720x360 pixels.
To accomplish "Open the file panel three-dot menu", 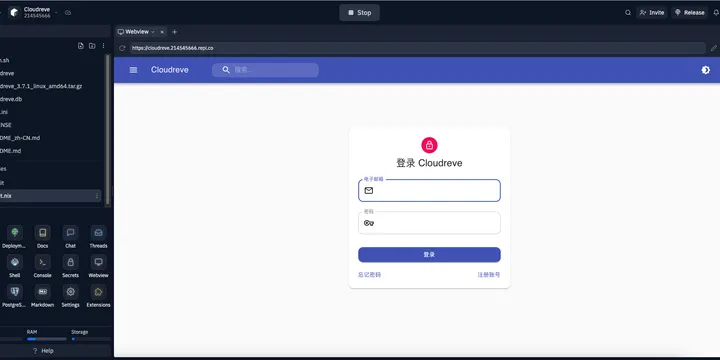I will [103, 46].
